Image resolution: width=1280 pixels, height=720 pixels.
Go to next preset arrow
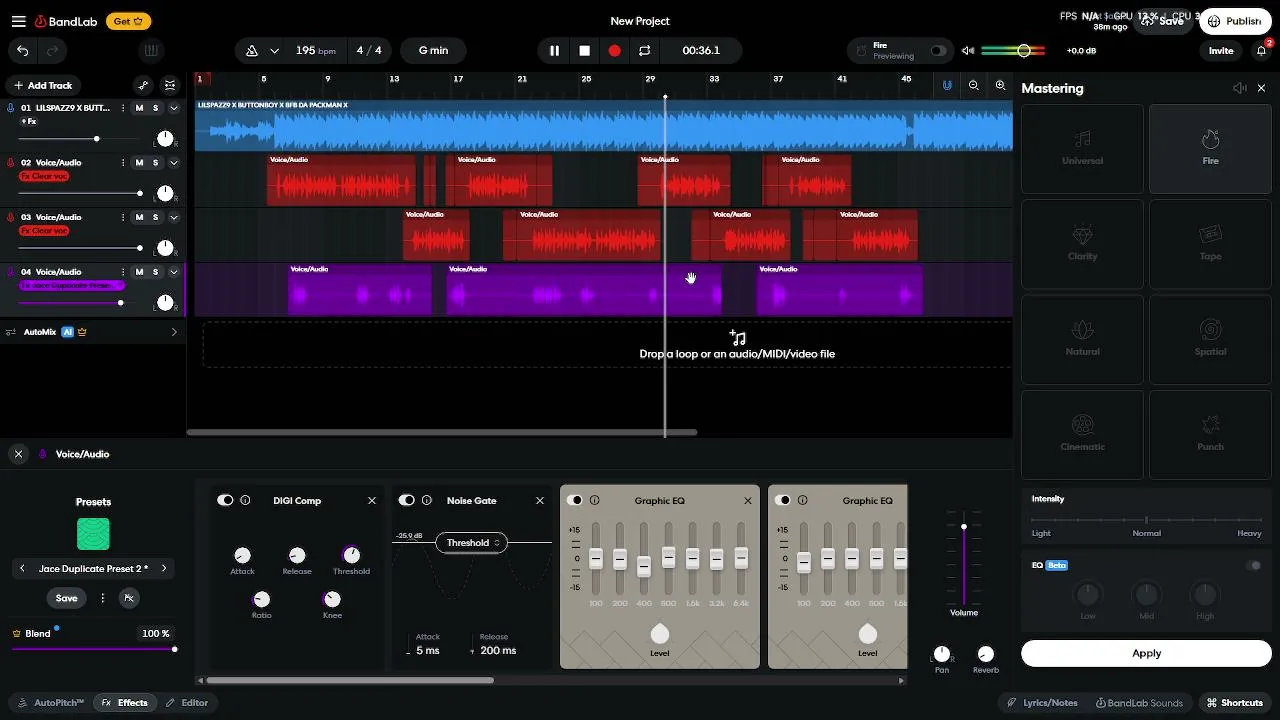point(164,569)
